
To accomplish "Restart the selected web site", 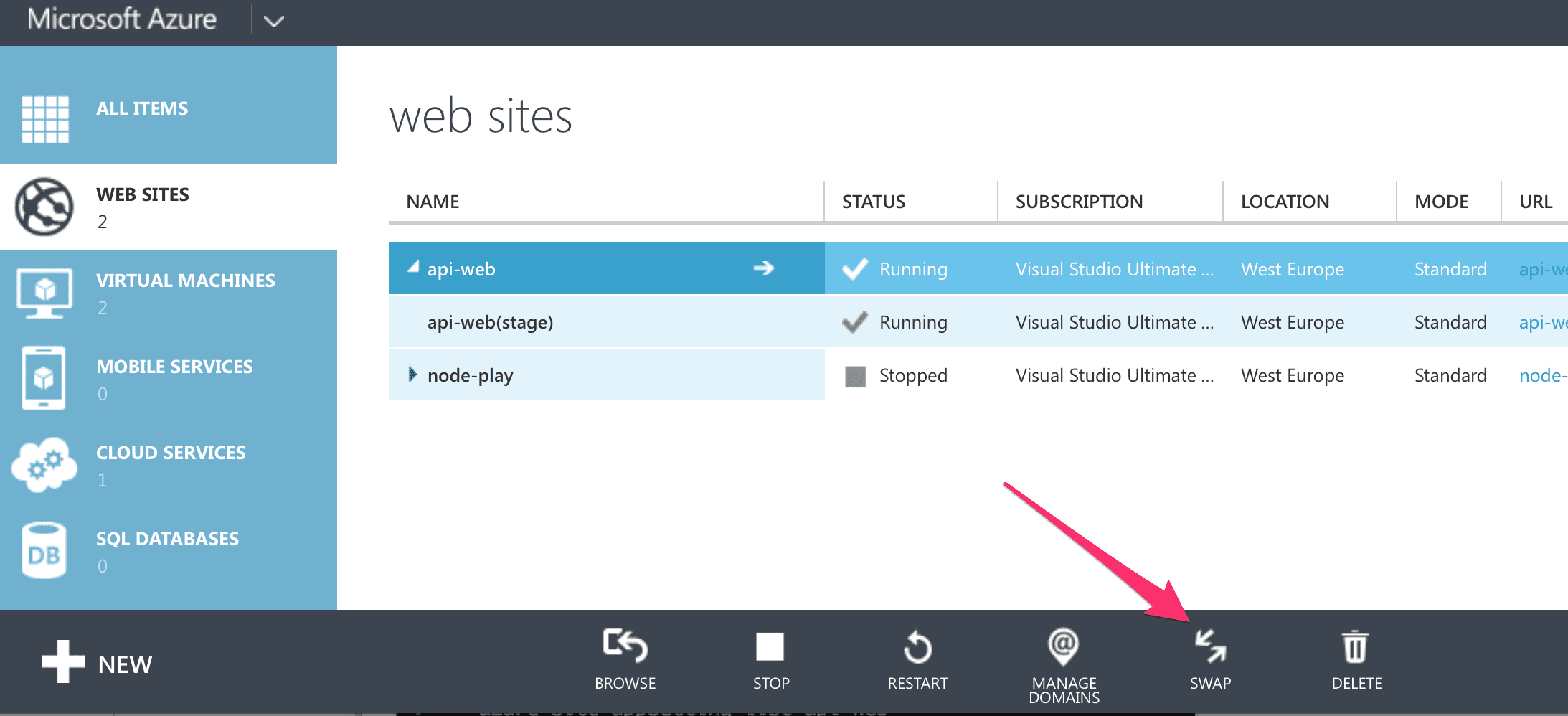I will (x=917, y=646).
